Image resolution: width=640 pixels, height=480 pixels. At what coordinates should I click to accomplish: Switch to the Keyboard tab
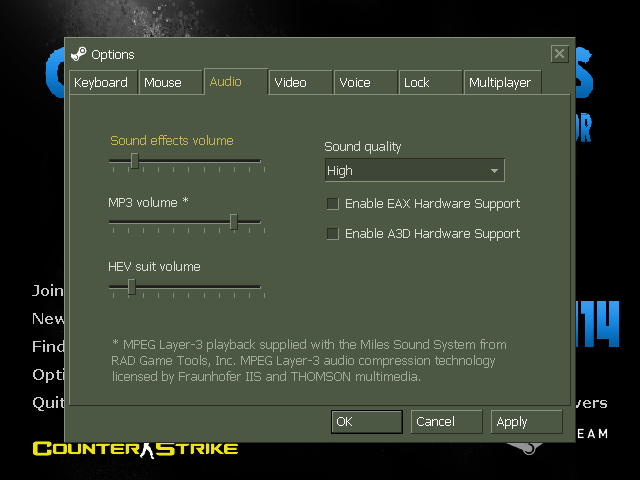(x=101, y=83)
